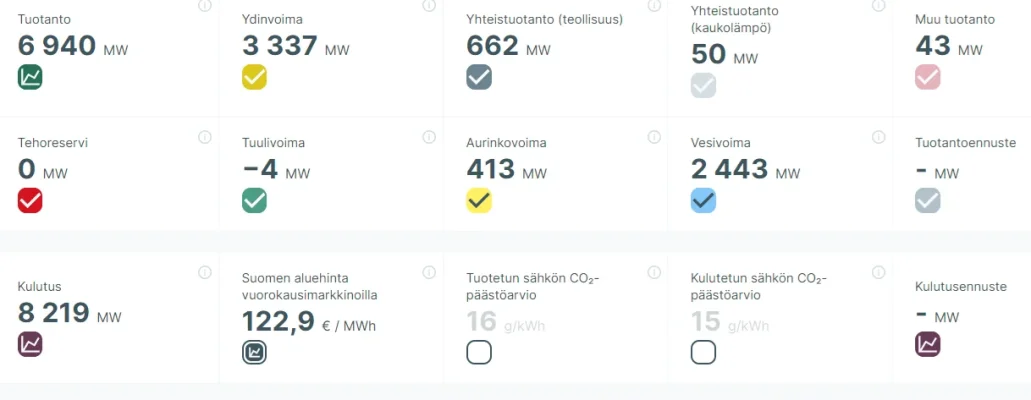Open info icon for Tehoreservi card
This screenshot has width=1031, height=400.
[205, 137]
